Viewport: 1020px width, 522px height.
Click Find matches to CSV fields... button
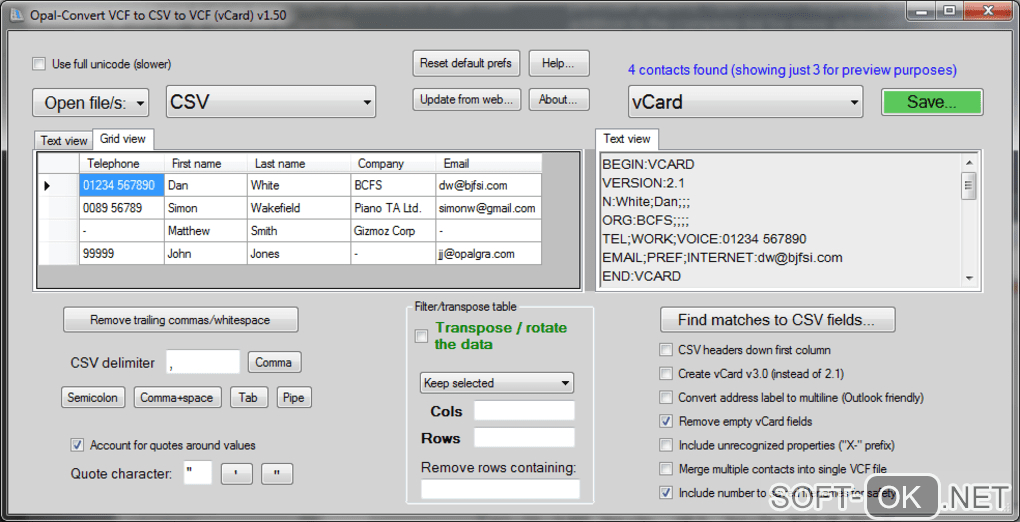tap(777, 320)
